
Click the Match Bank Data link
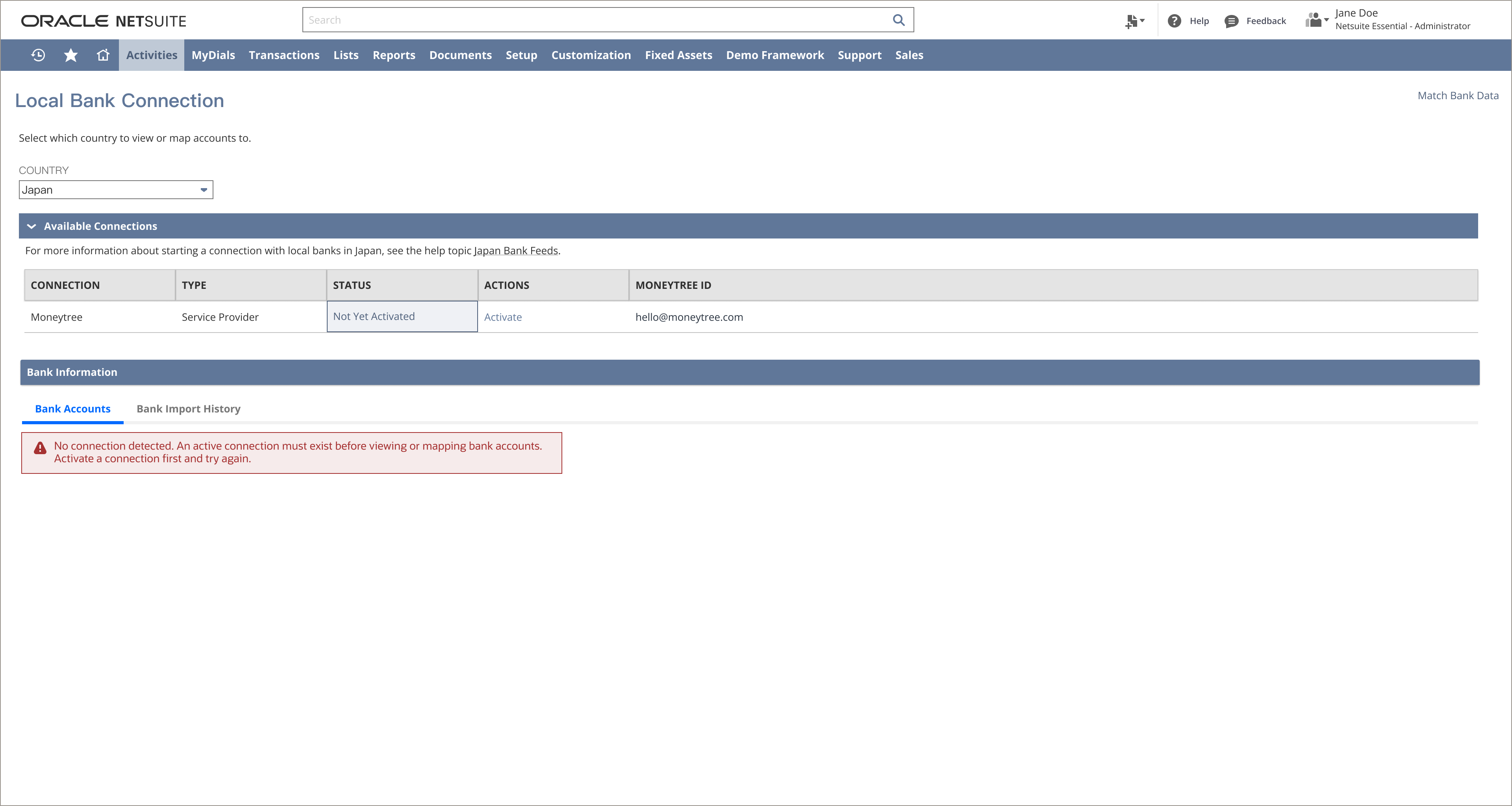click(x=1458, y=96)
